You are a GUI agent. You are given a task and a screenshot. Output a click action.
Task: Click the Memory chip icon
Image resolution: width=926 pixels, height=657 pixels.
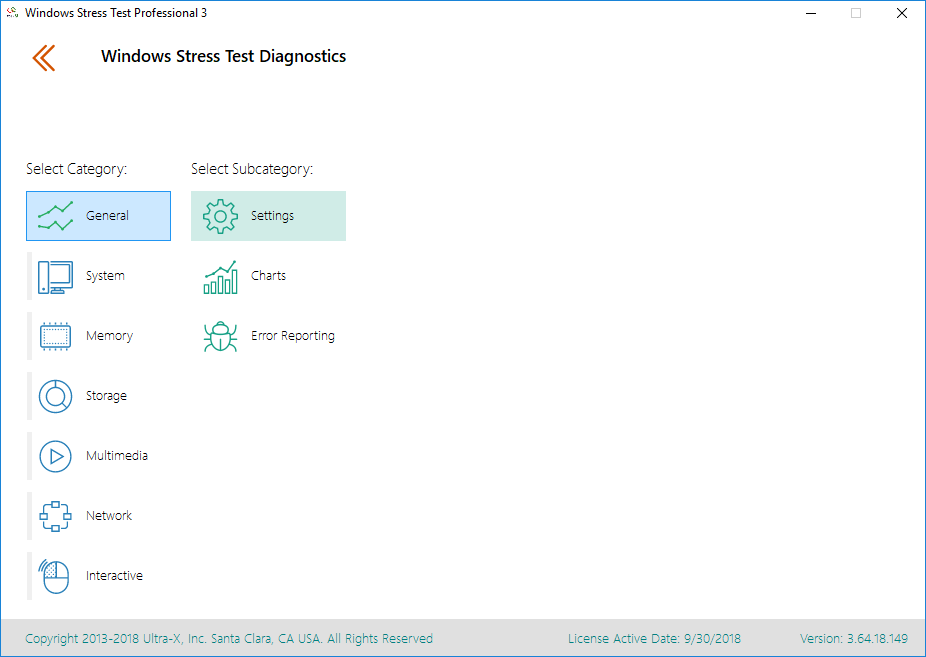56,336
